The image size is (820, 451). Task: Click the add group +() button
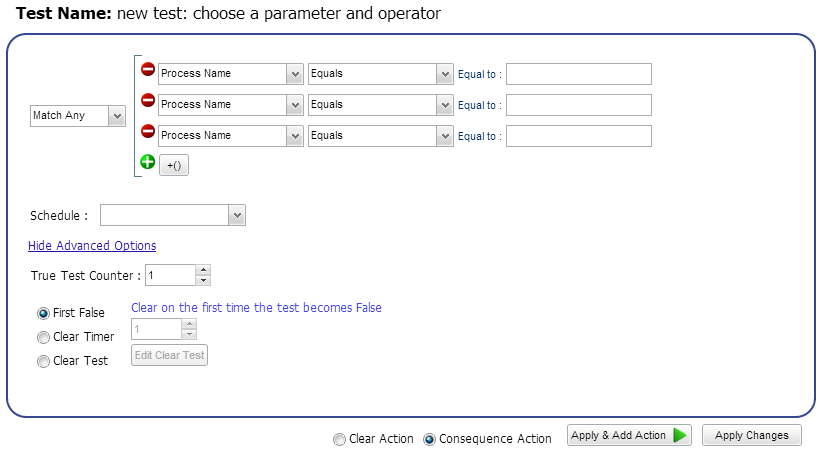[x=174, y=166]
